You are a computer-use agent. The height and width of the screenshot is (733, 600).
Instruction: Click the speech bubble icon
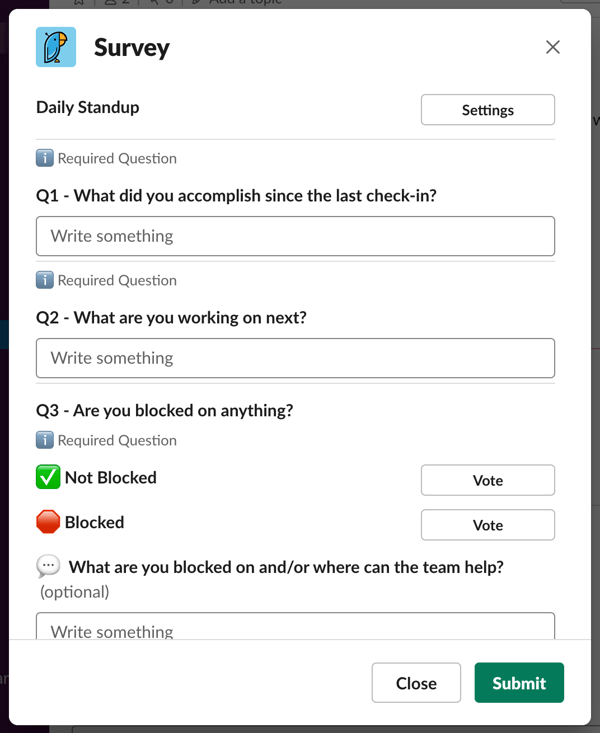coord(48,567)
